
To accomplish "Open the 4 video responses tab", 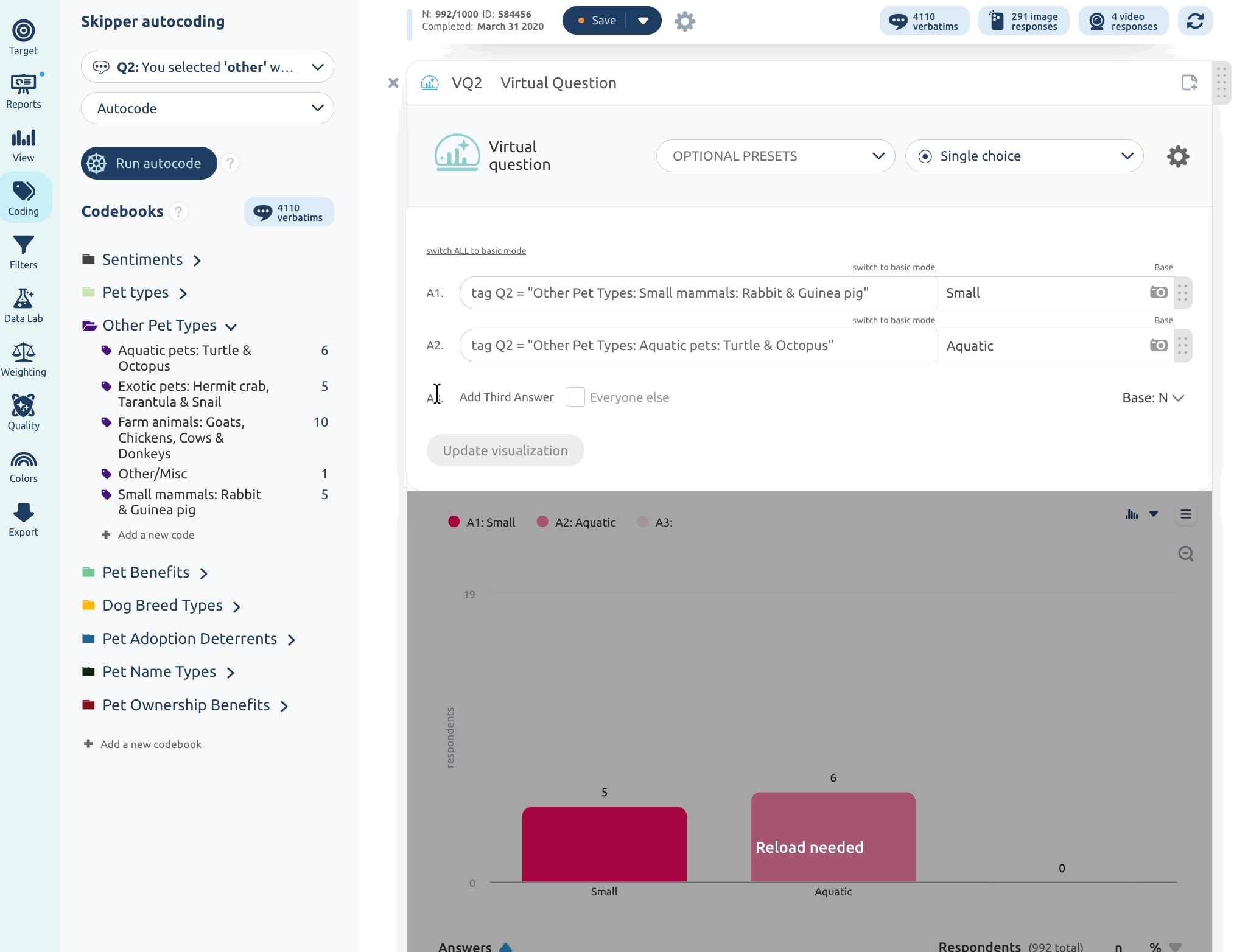I will [1123, 21].
